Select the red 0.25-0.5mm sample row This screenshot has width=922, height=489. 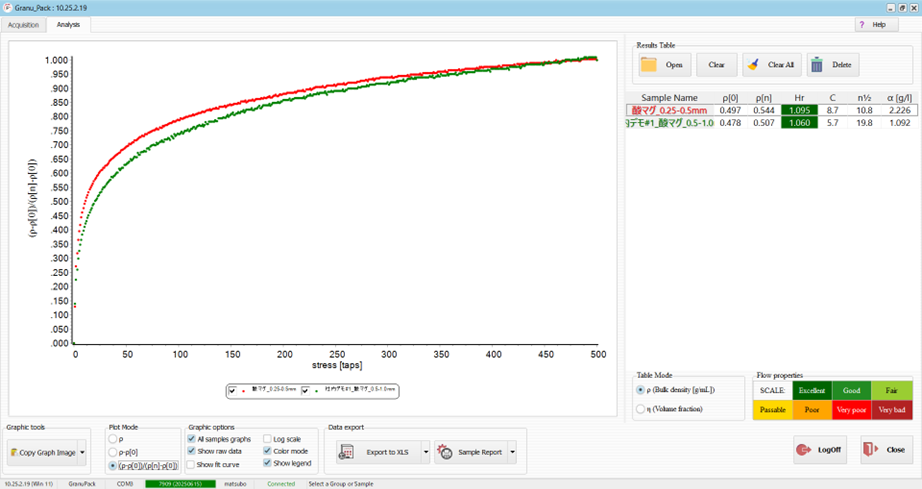pos(670,110)
